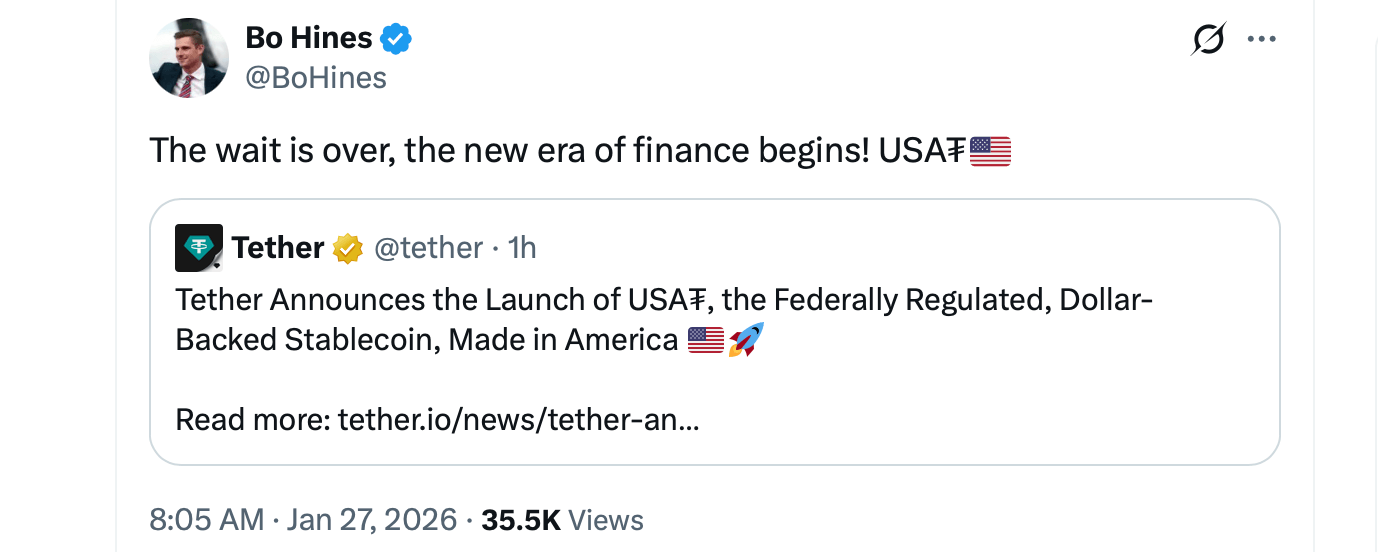Click Bo Hines blue verified badge
This screenshot has width=1378, height=552.
[396, 39]
